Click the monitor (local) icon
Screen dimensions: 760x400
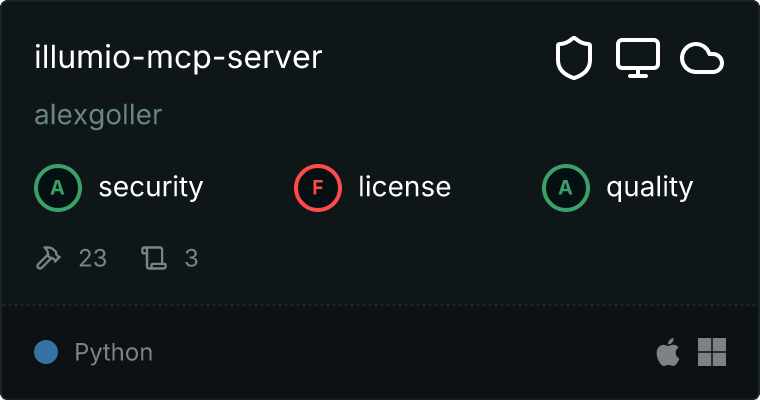(x=638, y=59)
